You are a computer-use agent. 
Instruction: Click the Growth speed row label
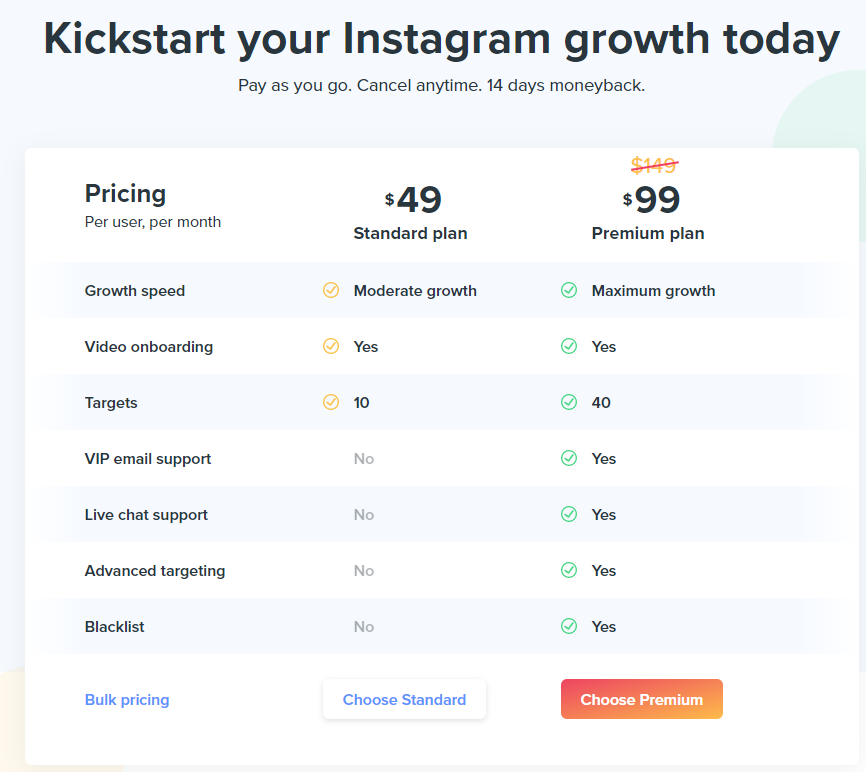pos(135,291)
